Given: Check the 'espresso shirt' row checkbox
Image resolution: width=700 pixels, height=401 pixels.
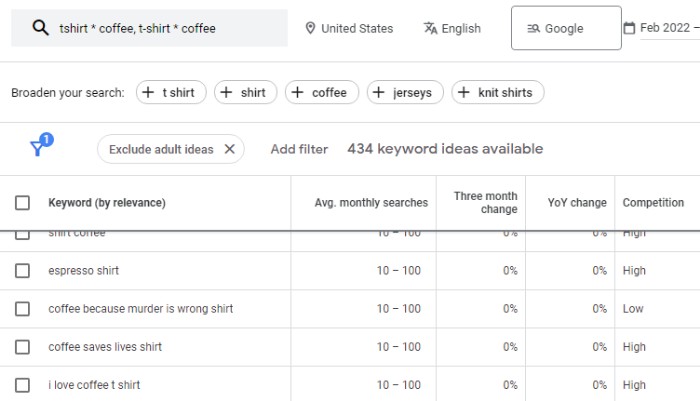Looking at the screenshot, I should [x=22, y=271].
